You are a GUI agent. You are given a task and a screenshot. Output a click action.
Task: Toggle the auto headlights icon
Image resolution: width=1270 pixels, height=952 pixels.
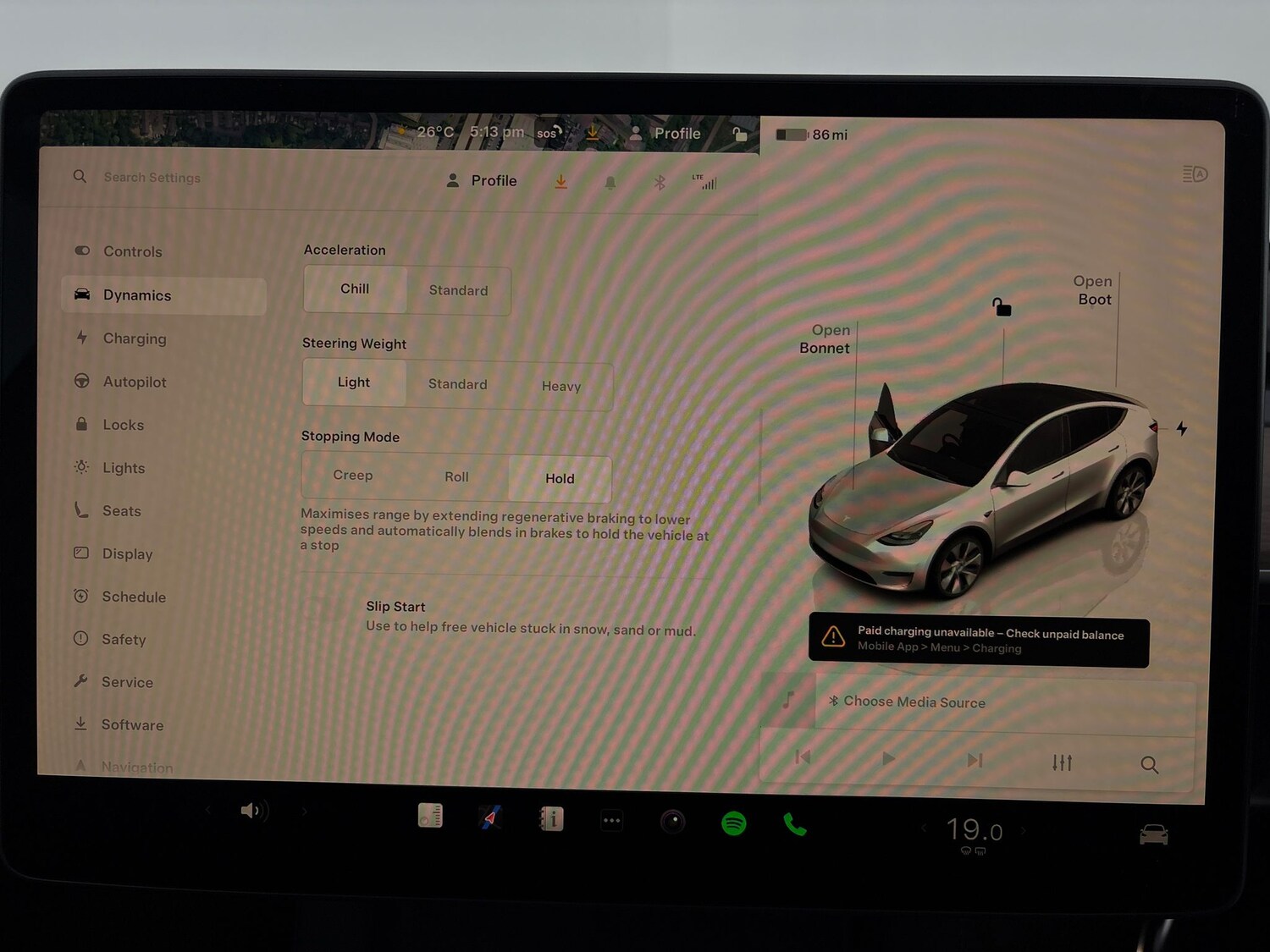pyautogui.click(x=1195, y=174)
